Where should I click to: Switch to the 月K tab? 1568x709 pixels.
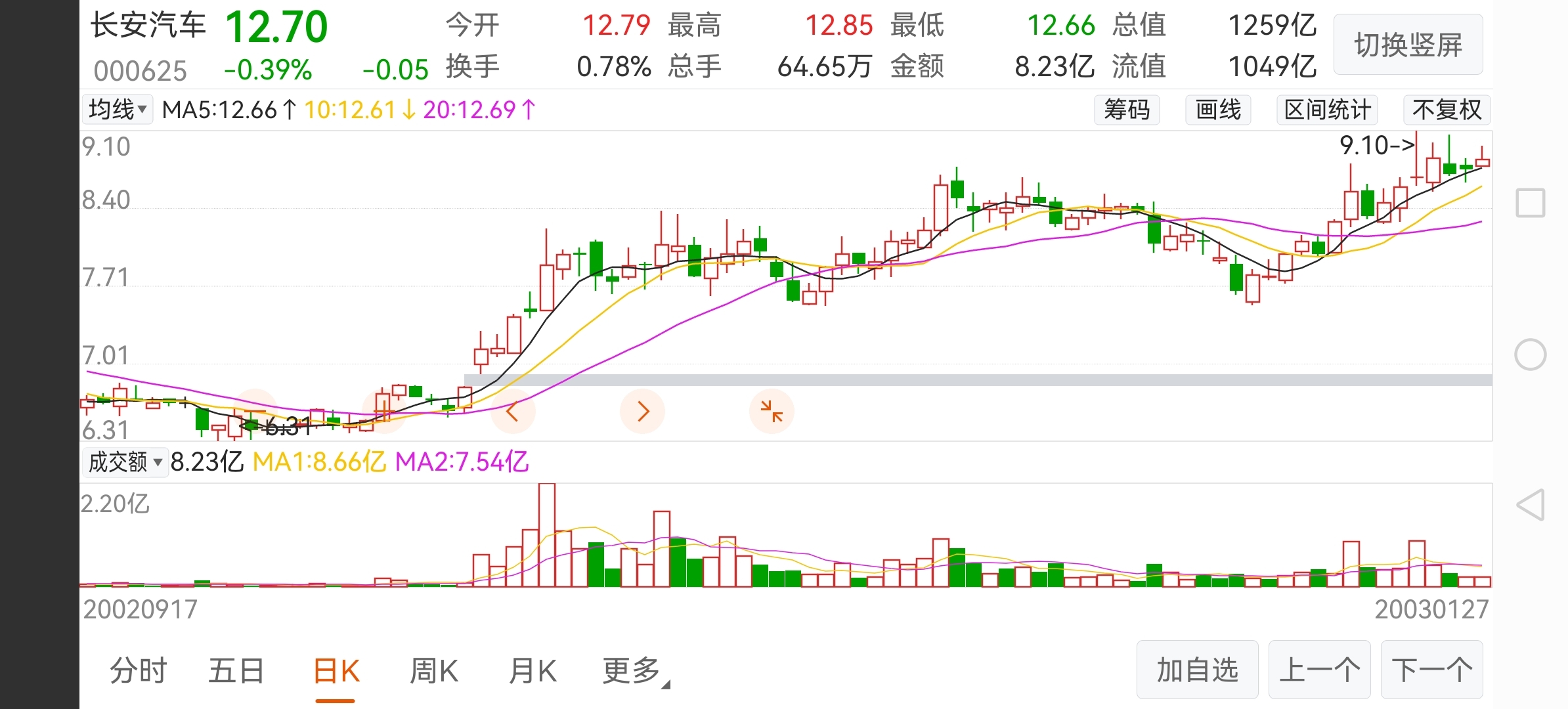pyautogui.click(x=533, y=671)
